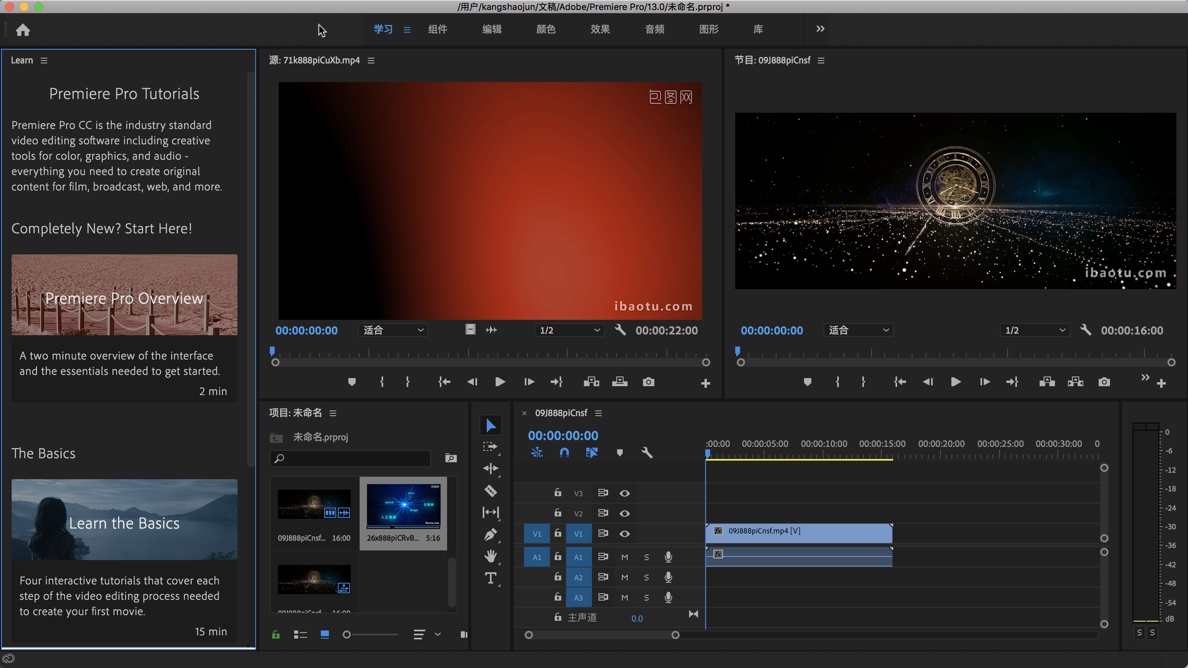Solo audio track A2
Screen dimensions: 1188x668
[646, 577]
